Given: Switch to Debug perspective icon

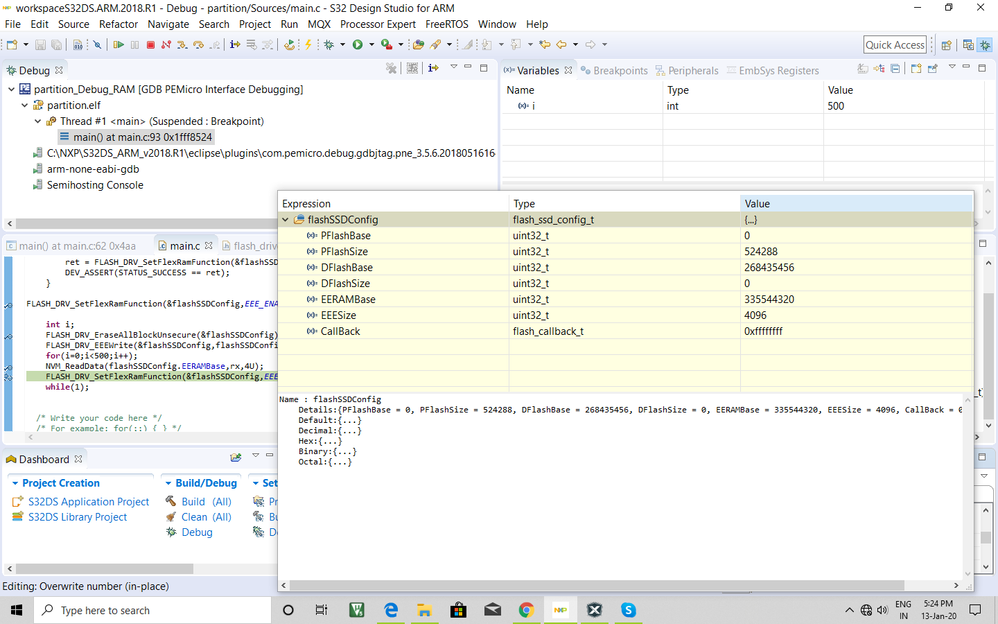Looking at the screenshot, I should (x=985, y=45).
